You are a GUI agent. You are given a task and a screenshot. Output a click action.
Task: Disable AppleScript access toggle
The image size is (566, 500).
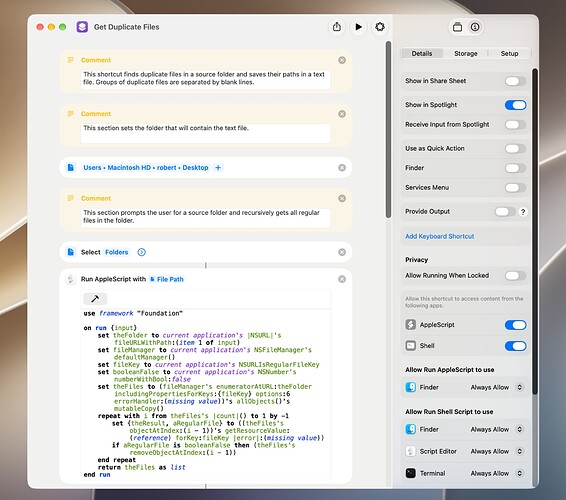tap(515, 325)
